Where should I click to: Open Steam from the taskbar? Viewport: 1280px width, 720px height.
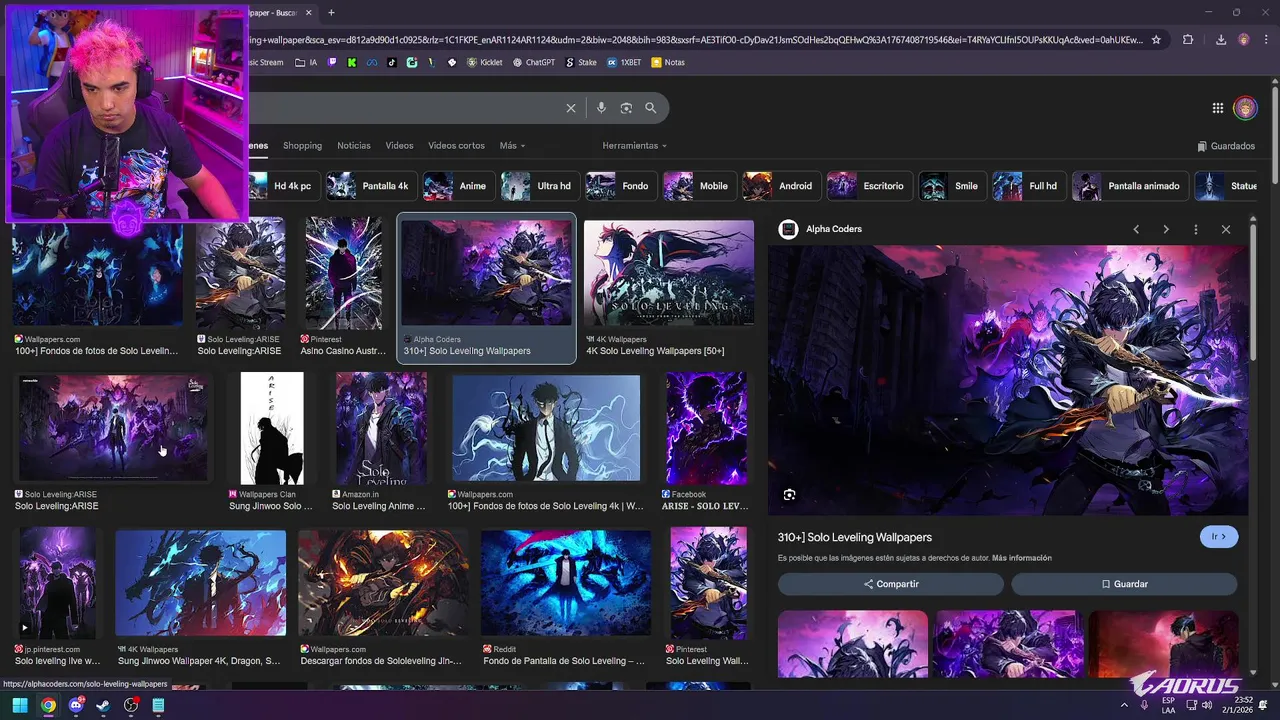tap(103, 705)
